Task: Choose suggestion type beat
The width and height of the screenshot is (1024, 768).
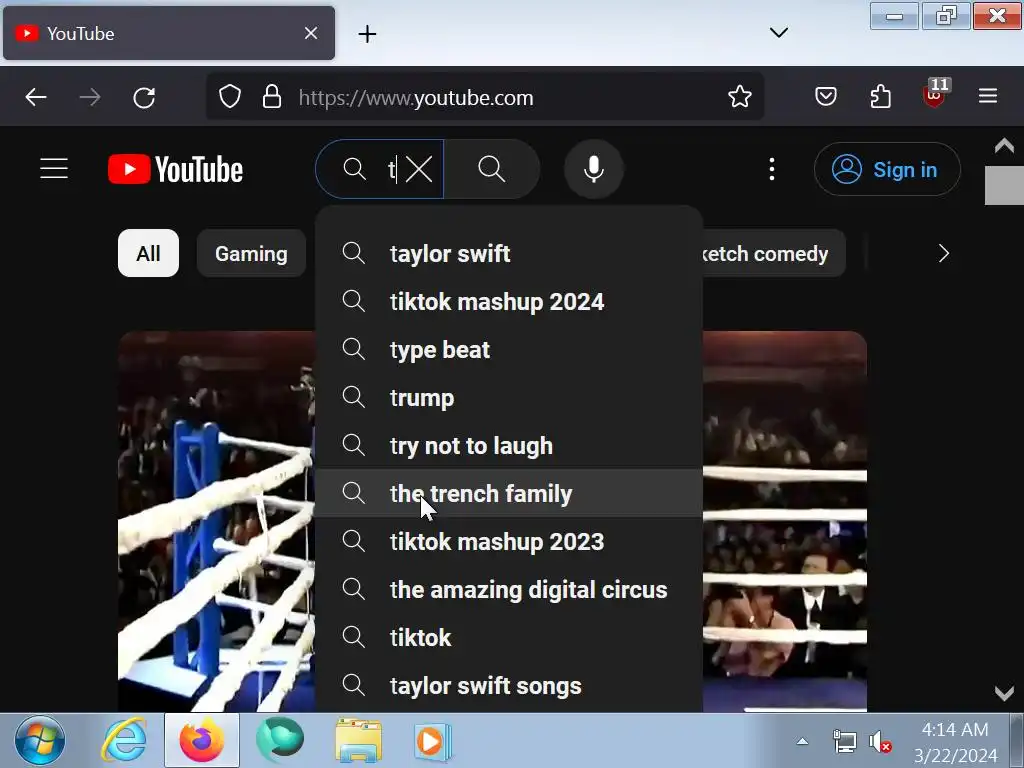Action: pyautogui.click(x=509, y=349)
